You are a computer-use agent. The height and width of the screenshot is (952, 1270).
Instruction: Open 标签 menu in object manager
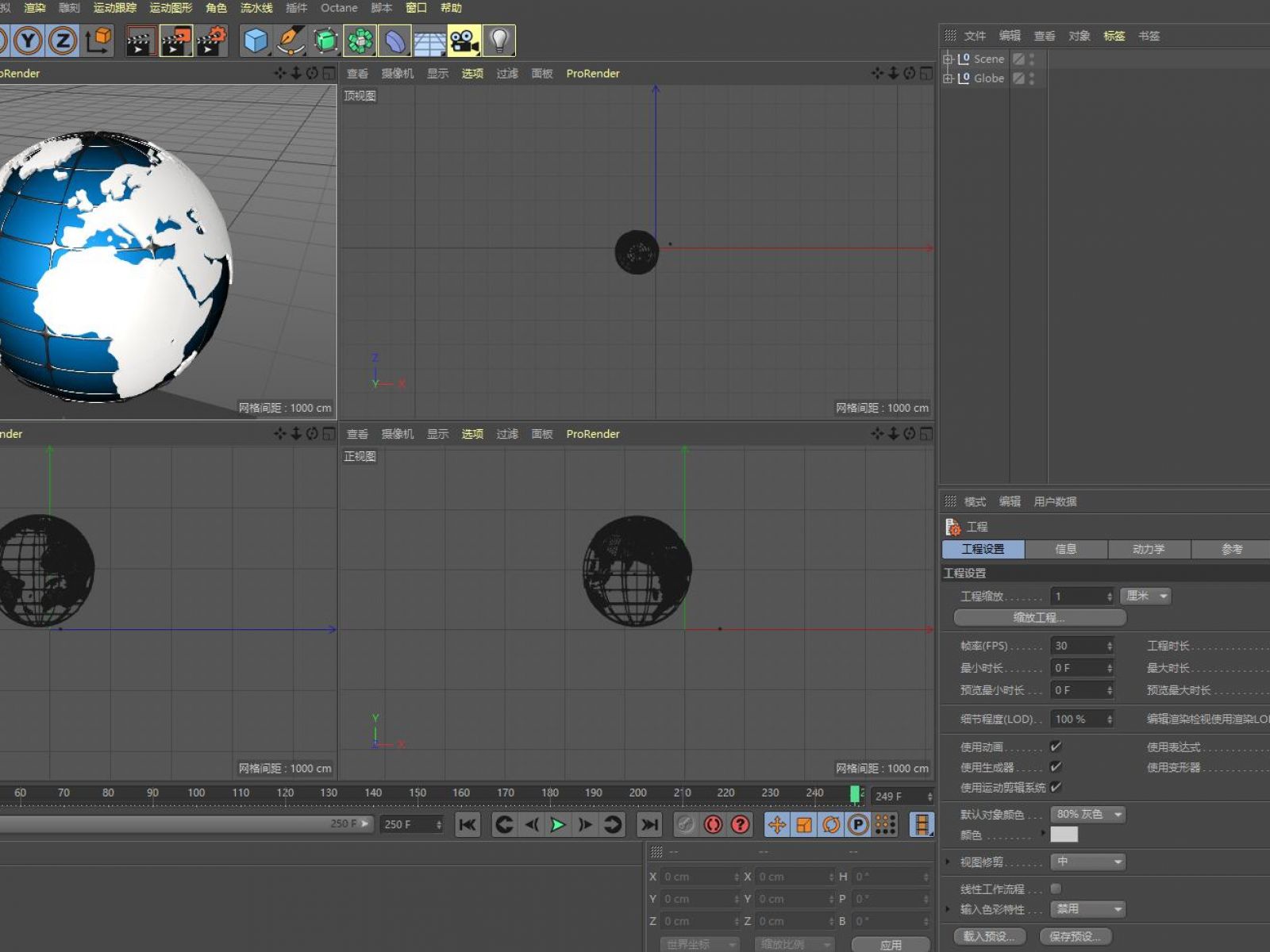pos(1114,36)
